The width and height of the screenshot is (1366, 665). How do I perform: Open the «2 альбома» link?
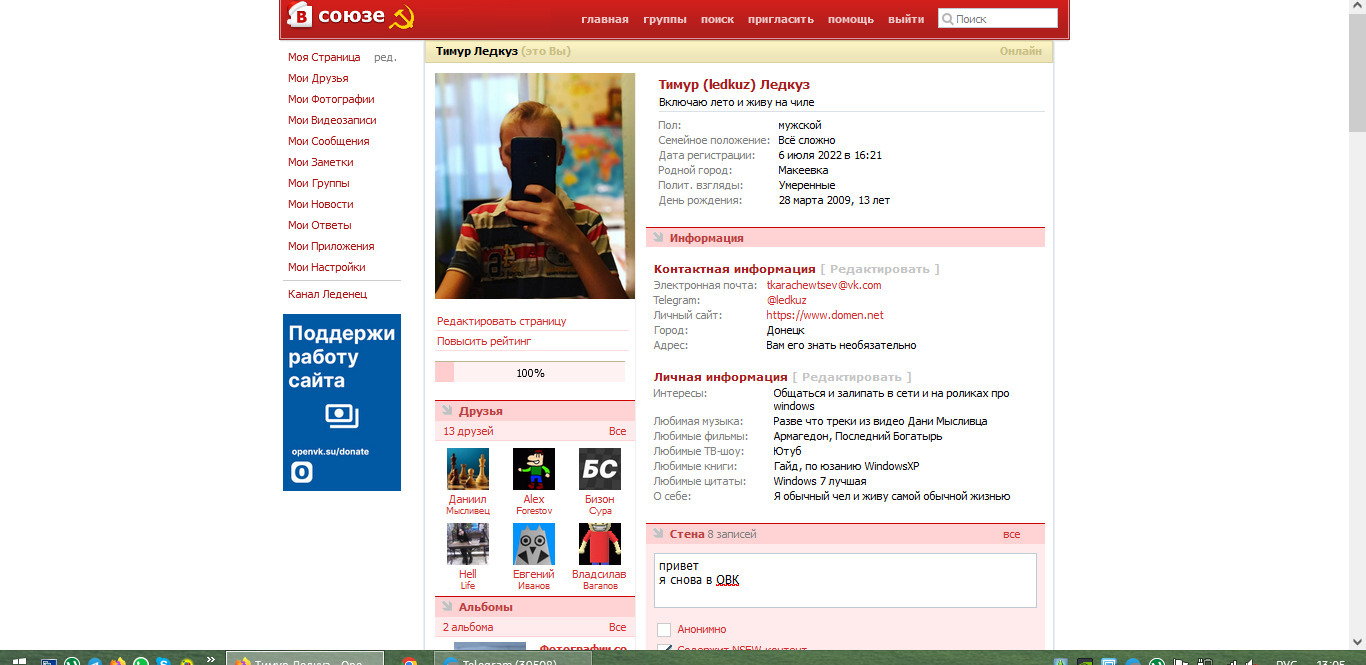[468, 627]
